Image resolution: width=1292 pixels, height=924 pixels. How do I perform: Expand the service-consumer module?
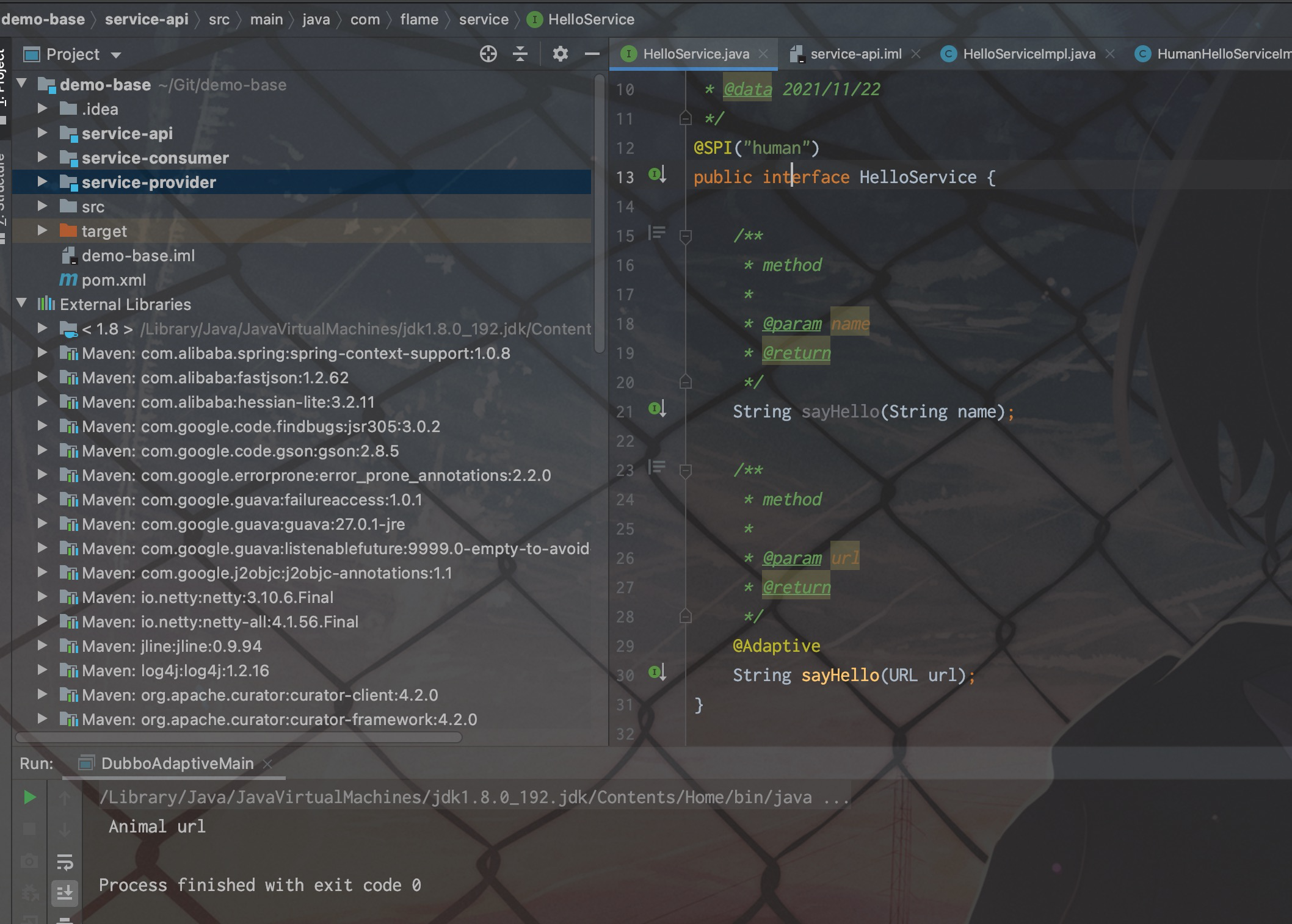pyautogui.click(x=42, y=157)
